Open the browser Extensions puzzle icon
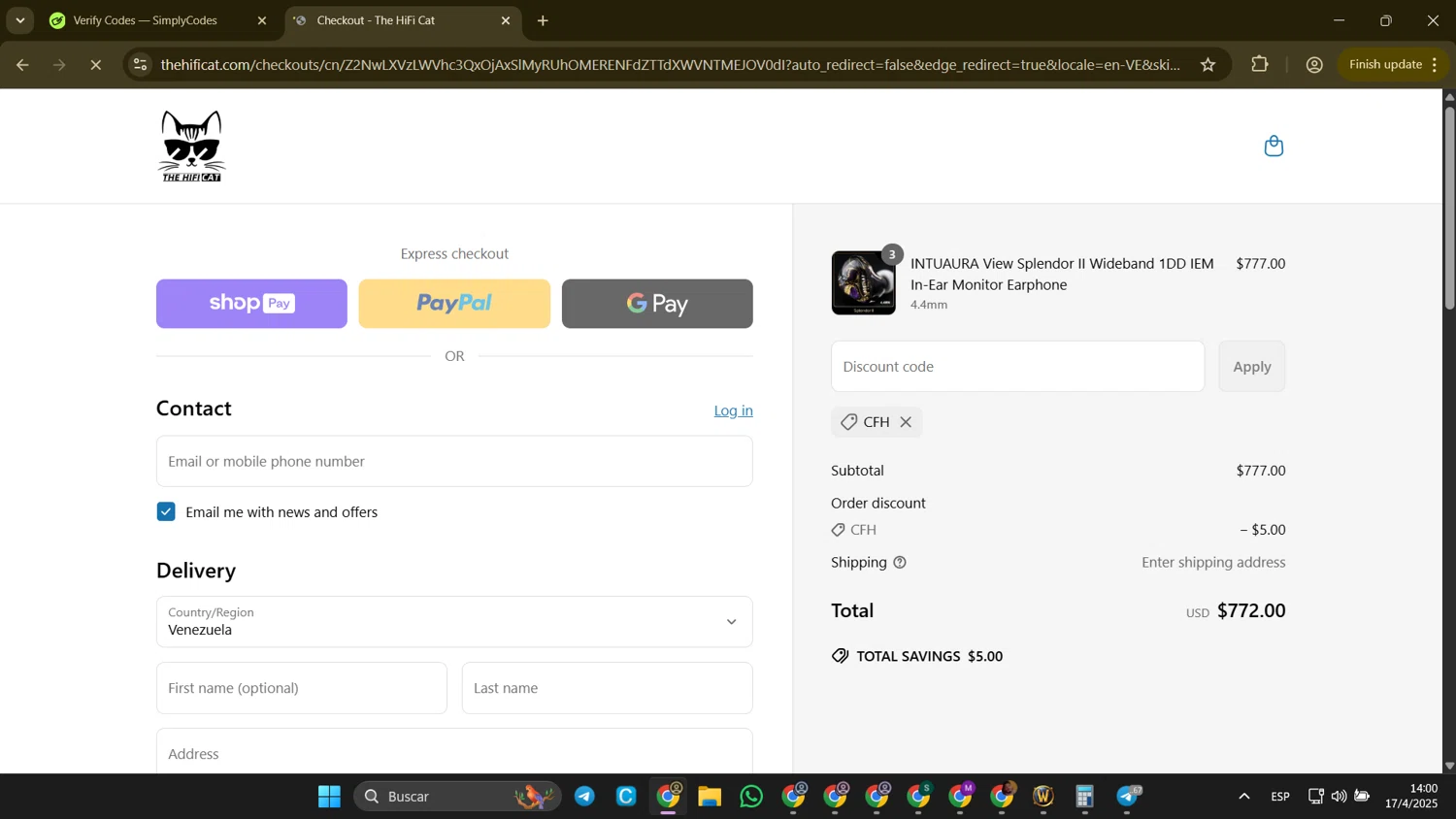Image resolution: width=1456 pixels, height=819 pixels. click(x=1260, y=65)
